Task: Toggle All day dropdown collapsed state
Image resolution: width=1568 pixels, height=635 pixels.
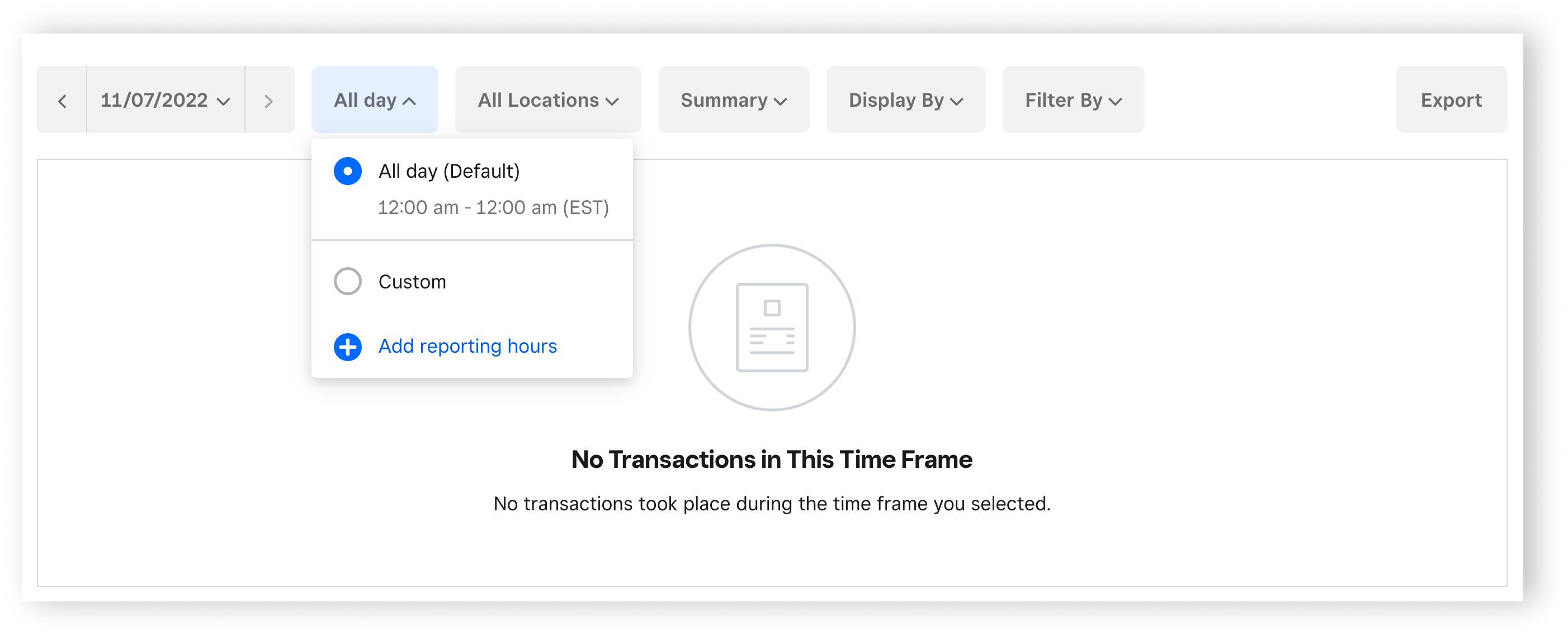Action: (375, 99)
